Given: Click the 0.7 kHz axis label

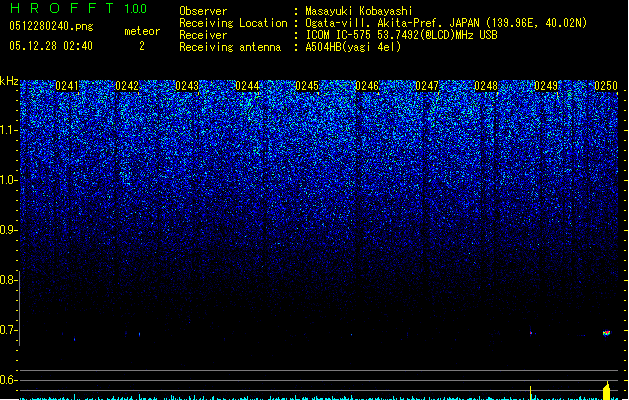Looking at the screenshot, I should (x=9, y=330).
